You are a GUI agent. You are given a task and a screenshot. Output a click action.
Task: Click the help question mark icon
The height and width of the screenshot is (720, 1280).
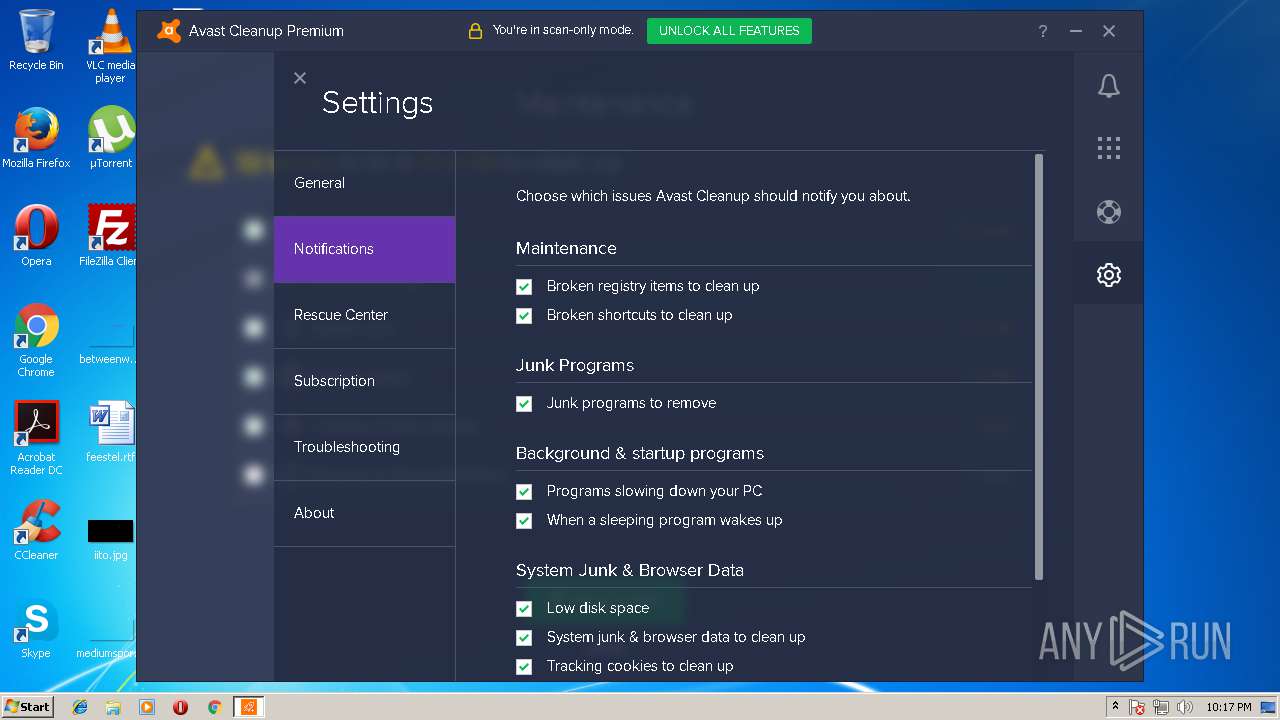tap(1042, 31)
